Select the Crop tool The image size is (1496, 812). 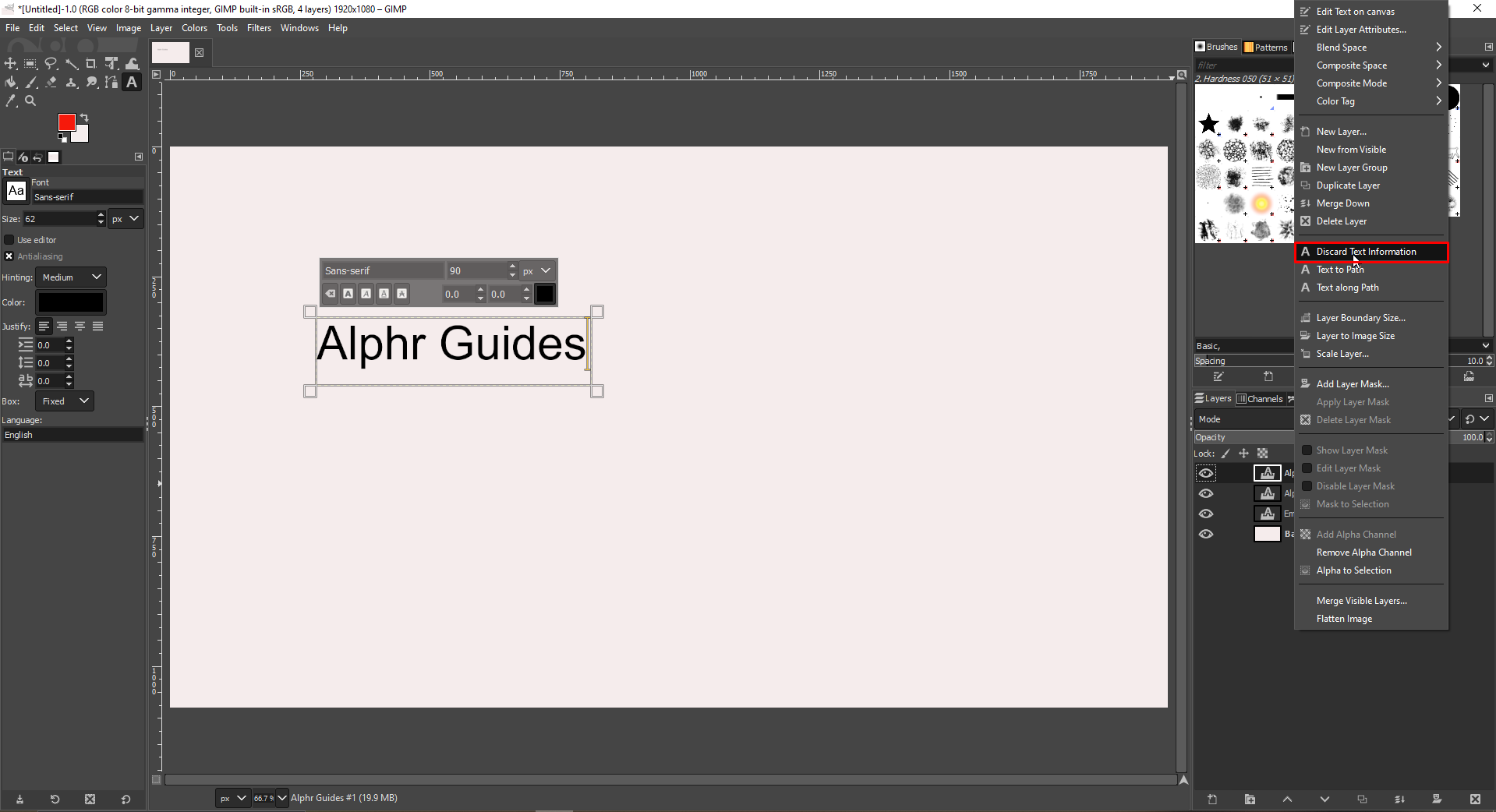91,64
